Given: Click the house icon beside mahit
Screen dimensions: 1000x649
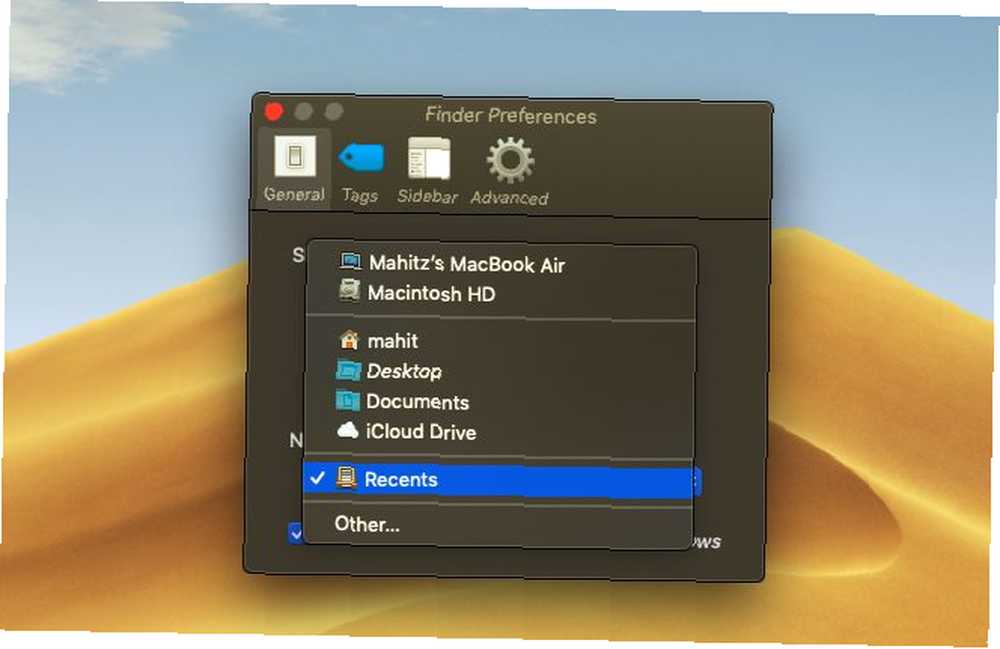Looking at the screenshot, I should [x=348, y=339].
